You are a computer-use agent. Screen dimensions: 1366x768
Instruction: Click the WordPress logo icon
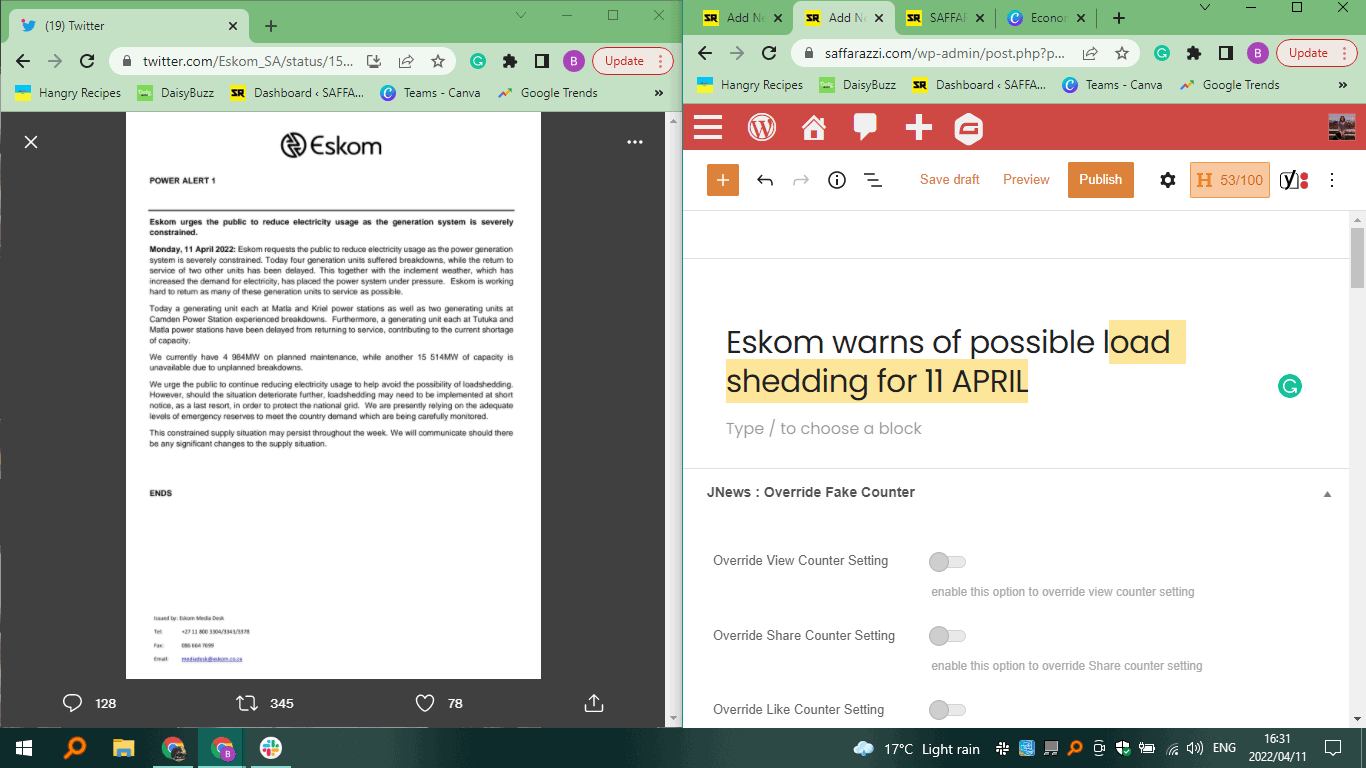tap(762, 127)
